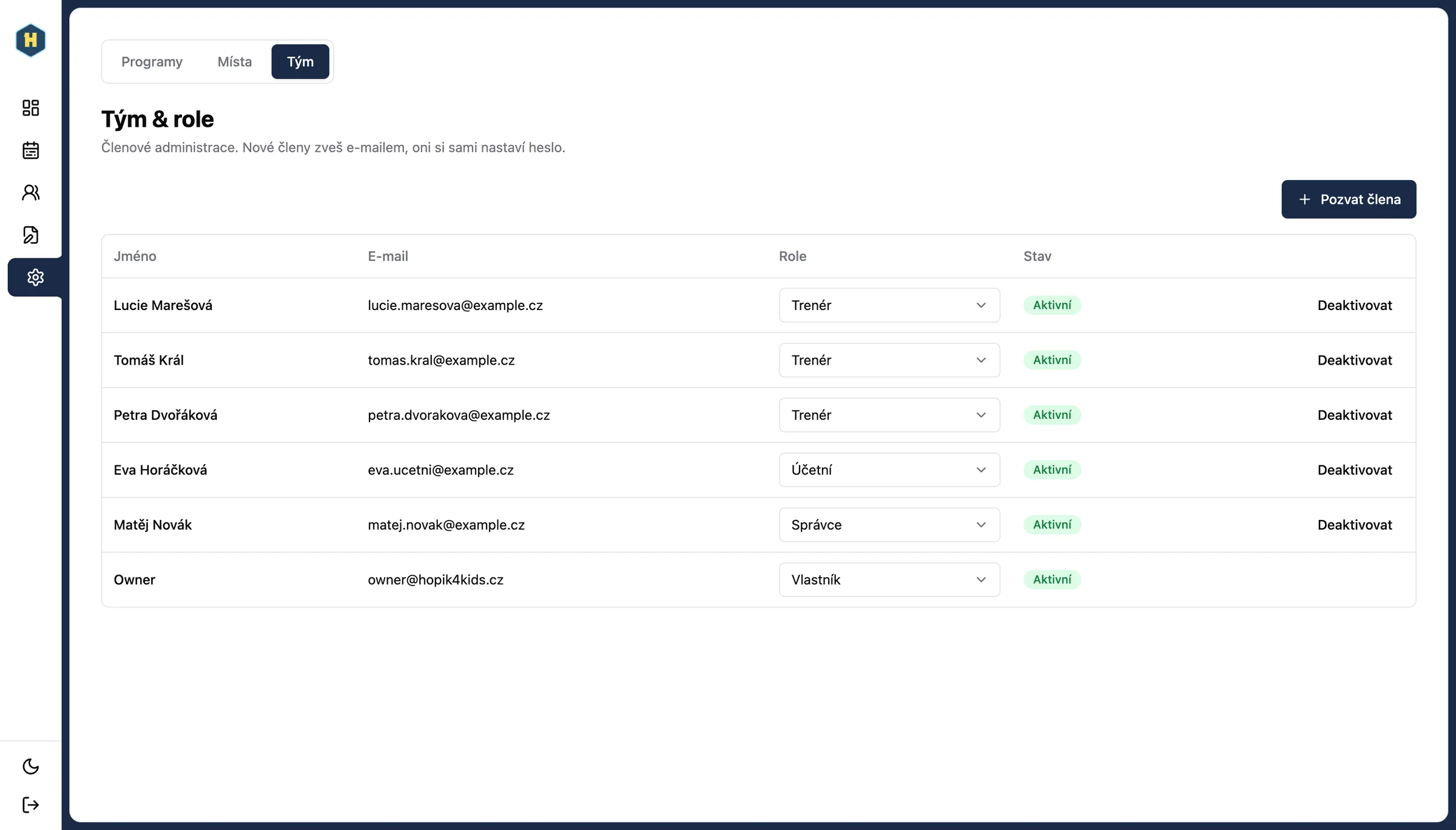Deactivate Lucie Marešová
This screenshot has height=830, width=1456.
tap(1355, 305)
